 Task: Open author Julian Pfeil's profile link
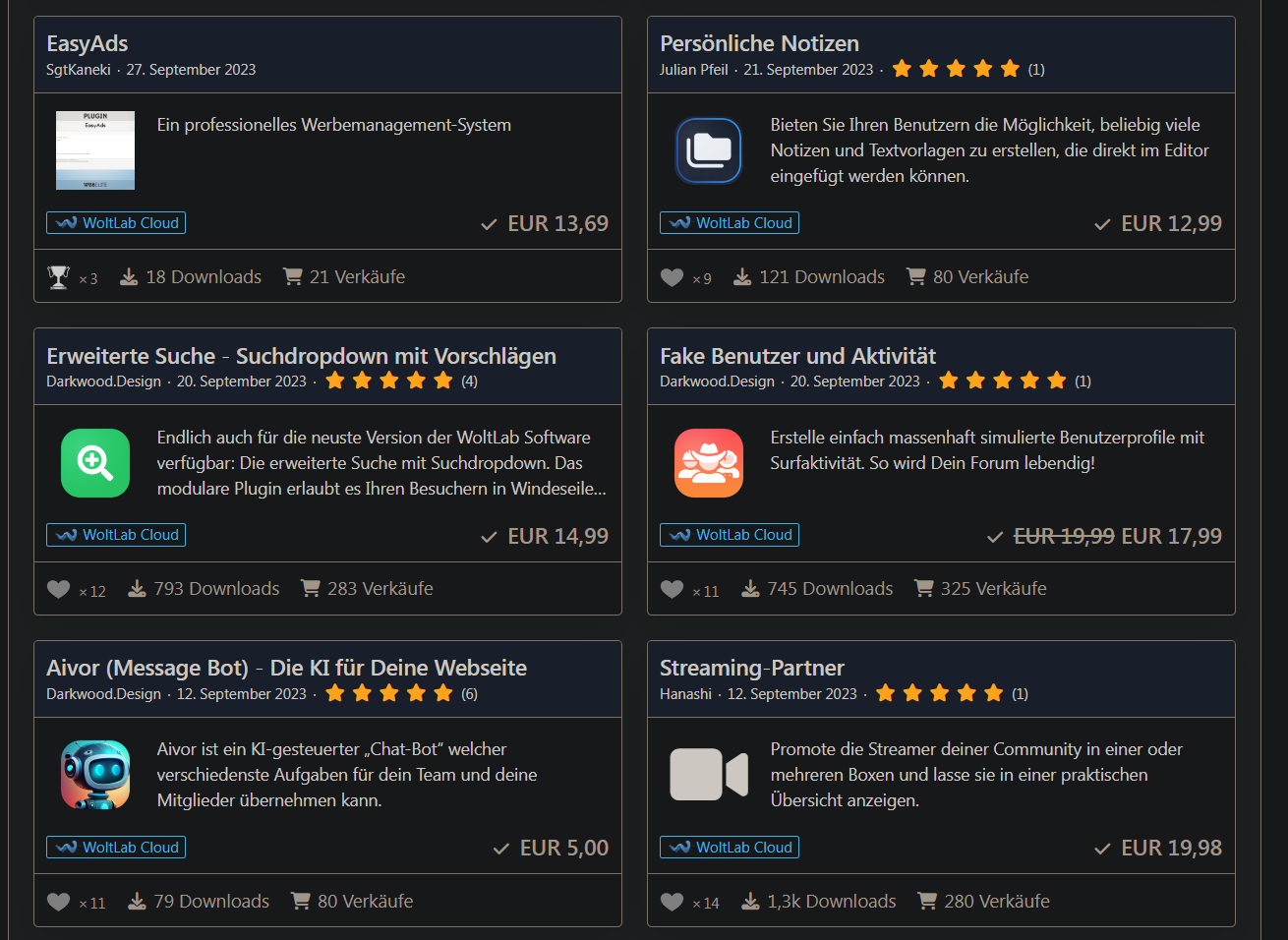click(693, 70)
